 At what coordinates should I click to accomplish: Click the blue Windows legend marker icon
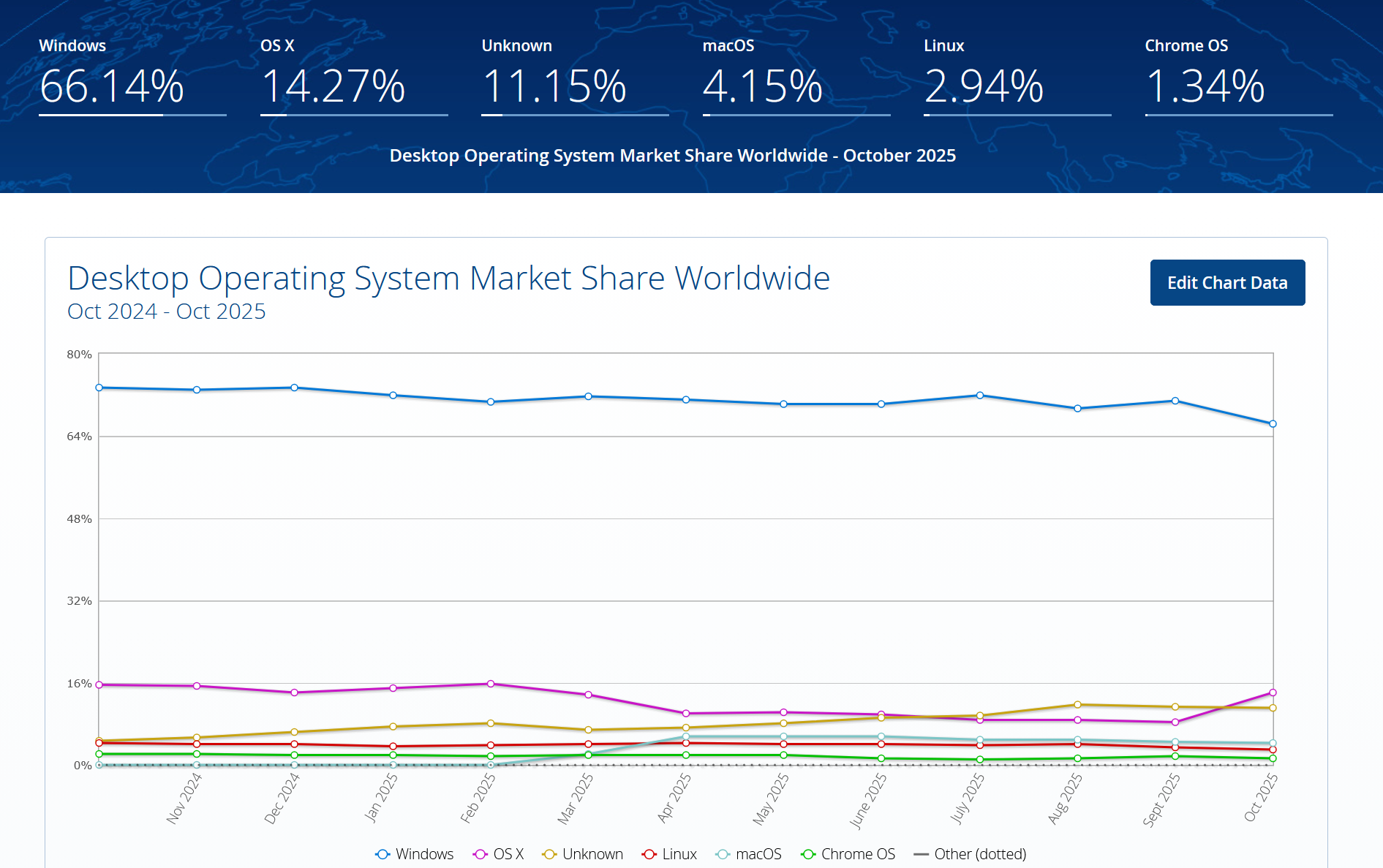(383, 854)
